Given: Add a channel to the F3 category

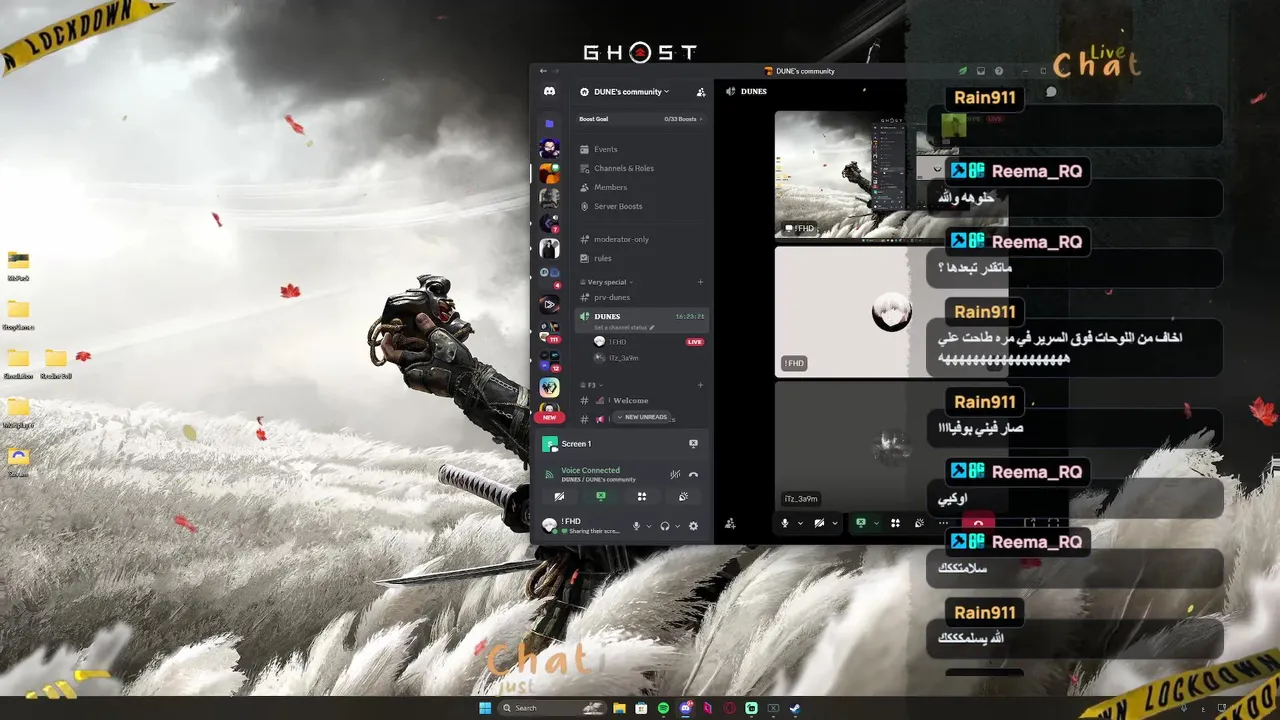Looking at the screenshot, I should (x=700, y=385).
